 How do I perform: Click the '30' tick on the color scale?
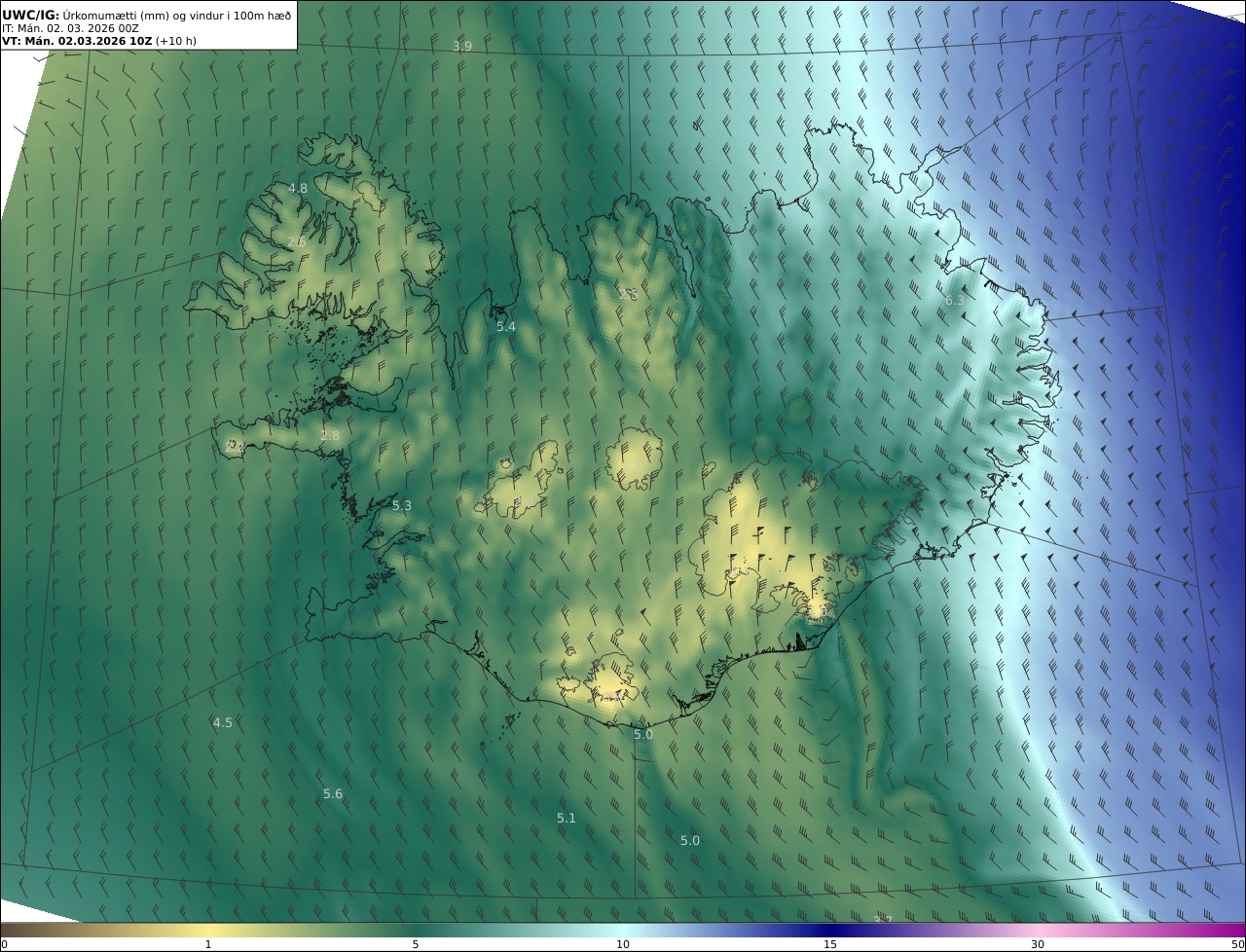click(x=1038, y=944)
